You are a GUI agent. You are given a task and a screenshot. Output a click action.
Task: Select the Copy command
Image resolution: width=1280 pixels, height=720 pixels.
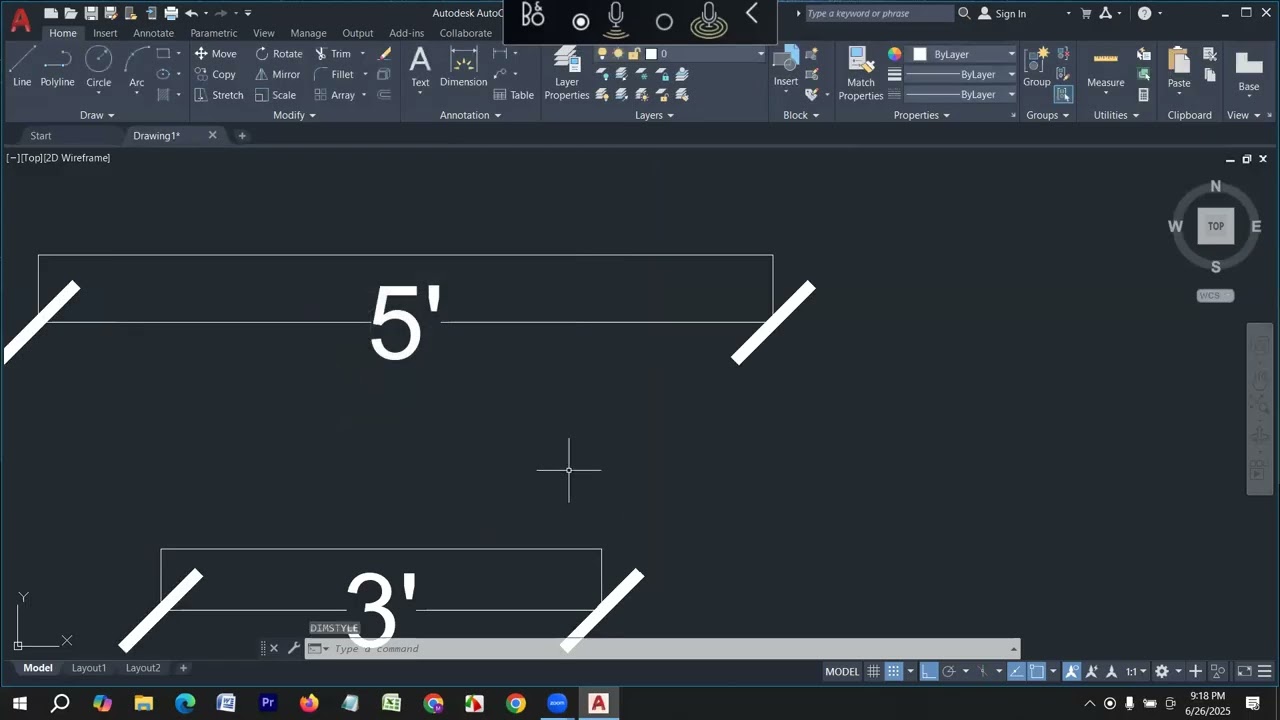[x=216, y=74]
